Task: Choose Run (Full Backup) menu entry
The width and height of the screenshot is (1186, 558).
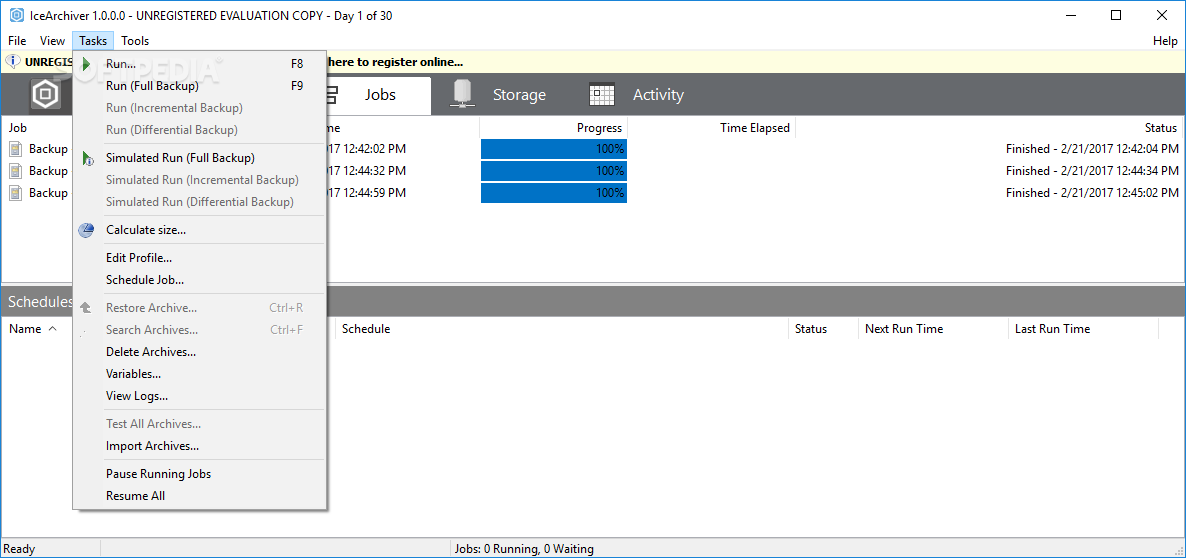Action: [200, 85]
